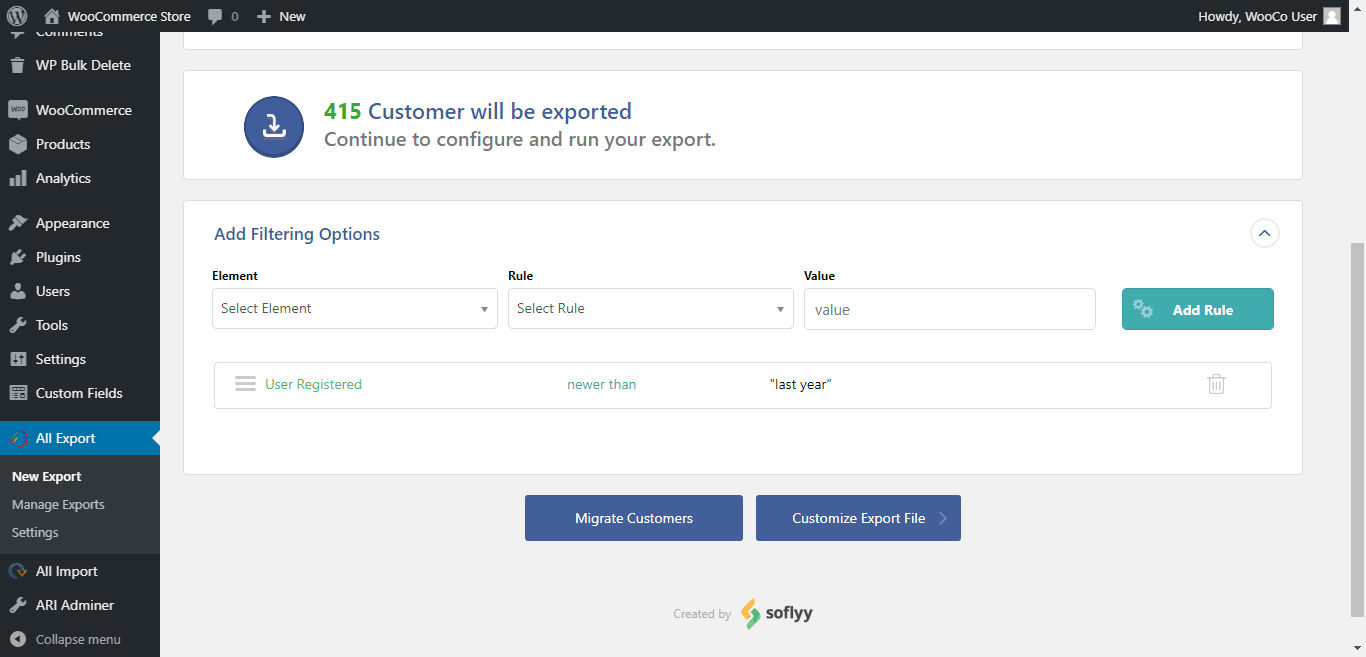This screenshot has width=1366, height=657.
Task: Click the 415 customer count text
Action: (342, 111)
